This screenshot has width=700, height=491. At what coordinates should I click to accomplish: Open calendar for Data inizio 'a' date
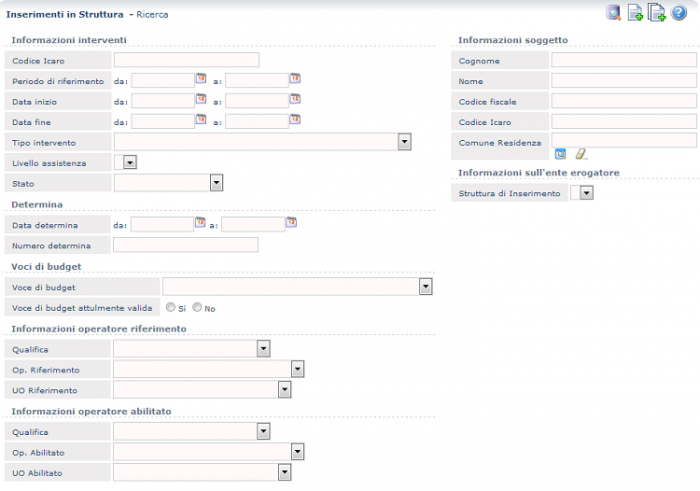(295, 99)
